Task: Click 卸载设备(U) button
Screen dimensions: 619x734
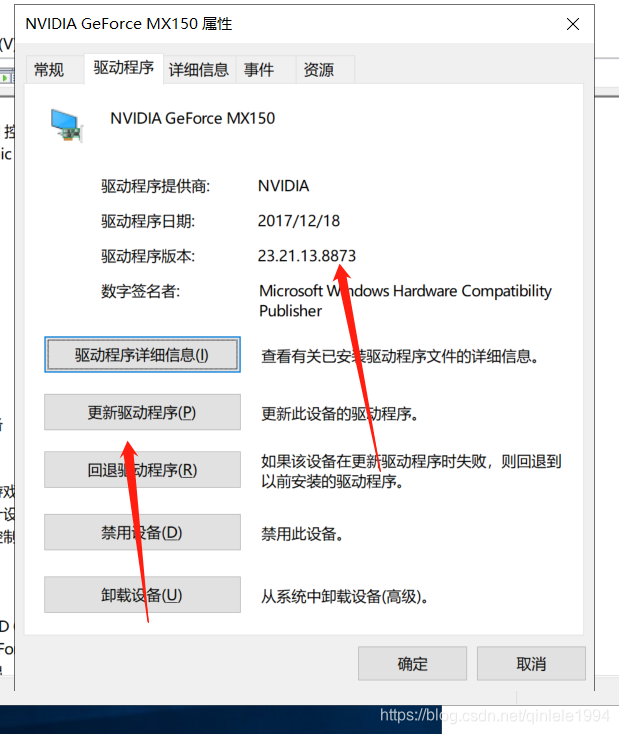Action: tap(142, 595)
